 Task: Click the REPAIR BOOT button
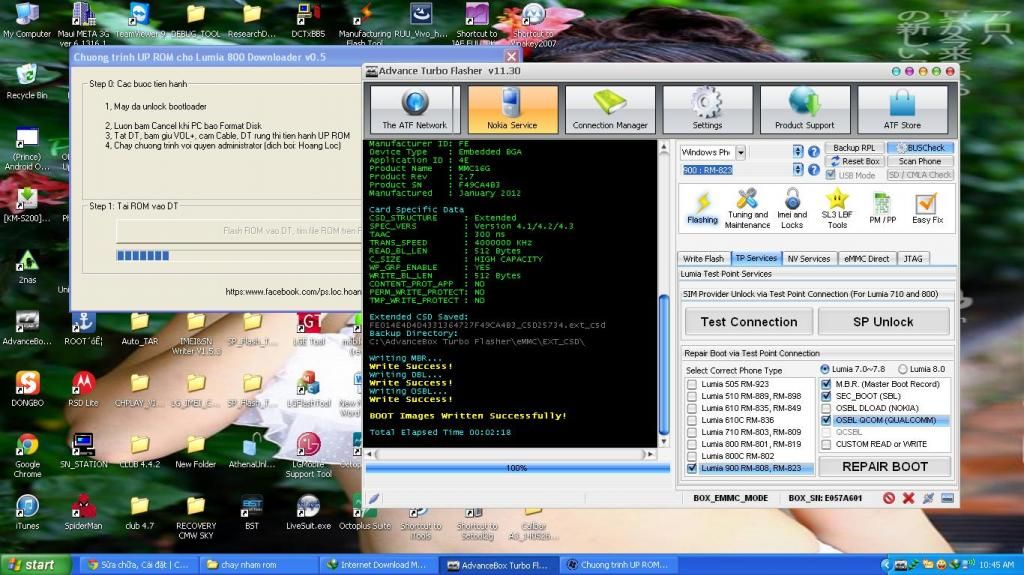[885, 467]
